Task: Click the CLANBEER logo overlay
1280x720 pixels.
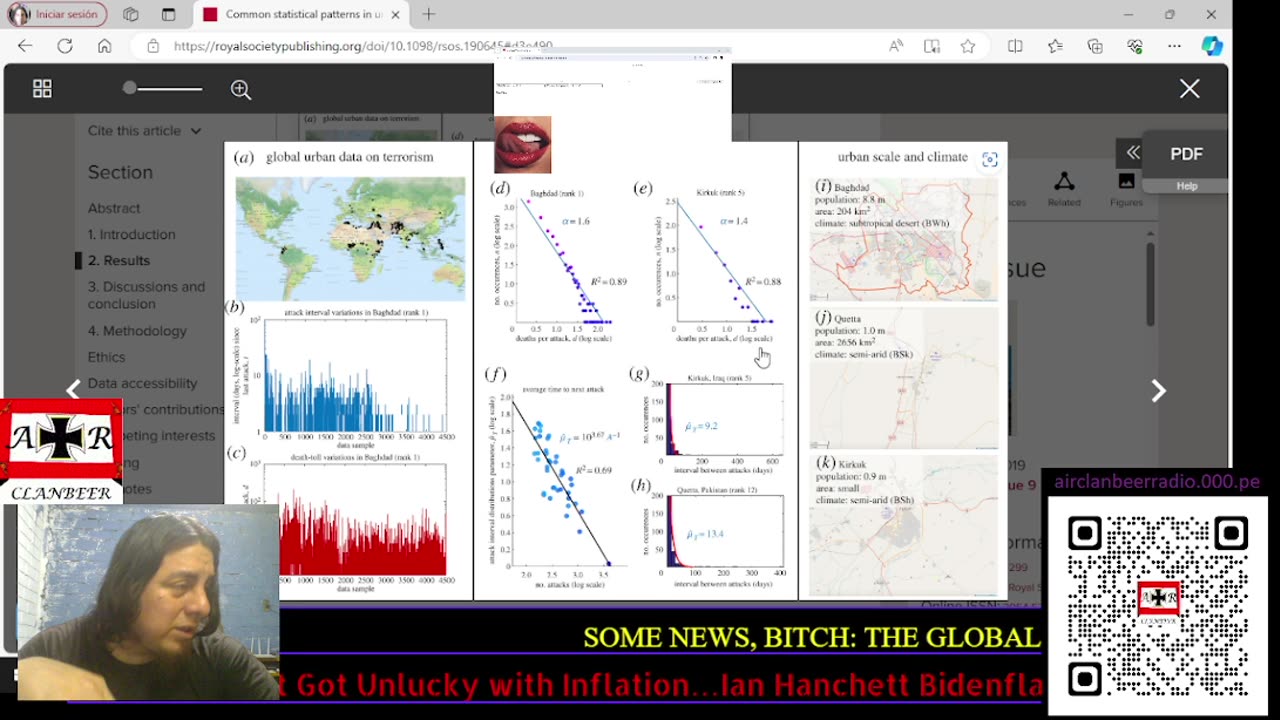Action: click(61, 452)
